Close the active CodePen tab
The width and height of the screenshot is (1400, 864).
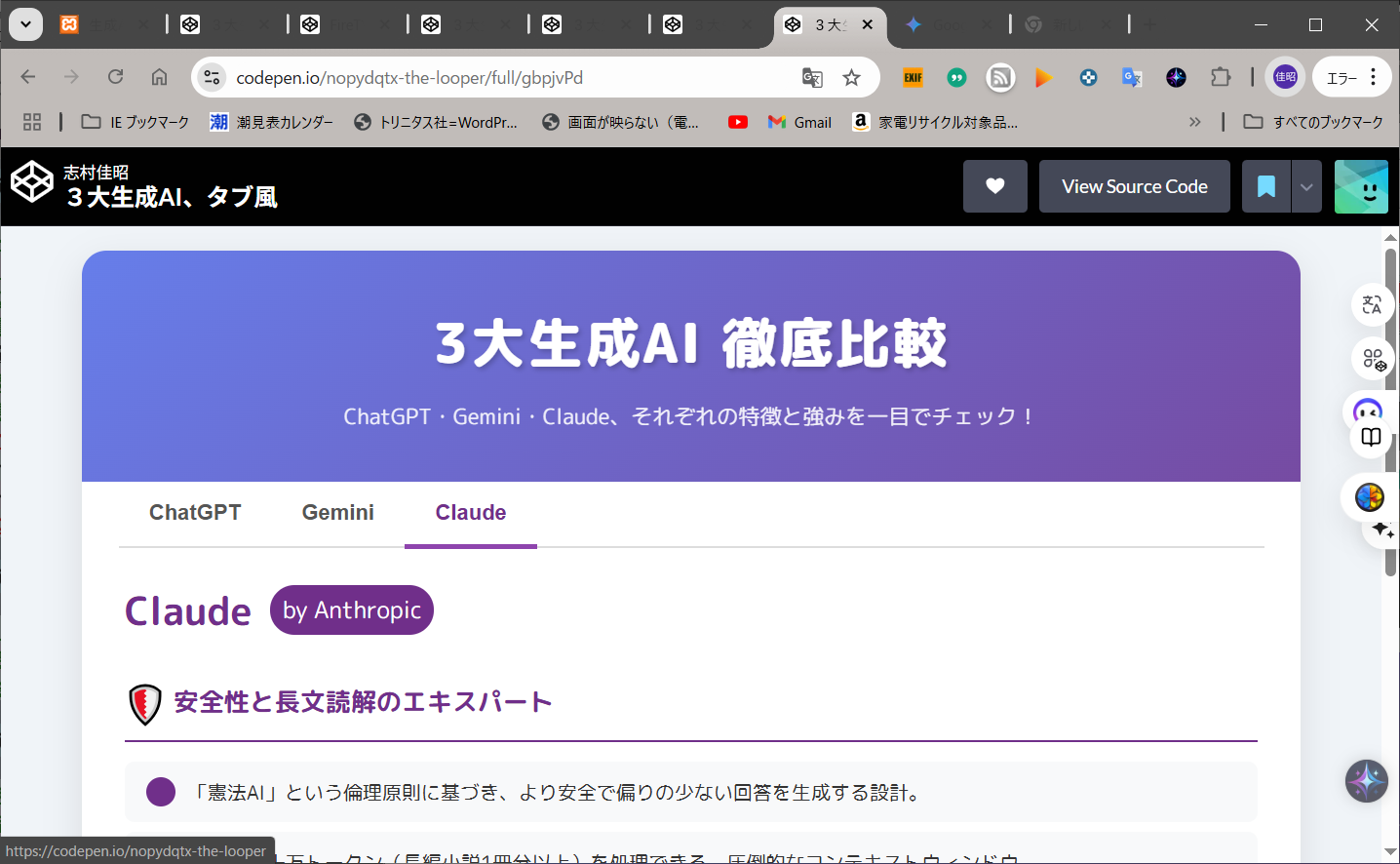(868, 24)
